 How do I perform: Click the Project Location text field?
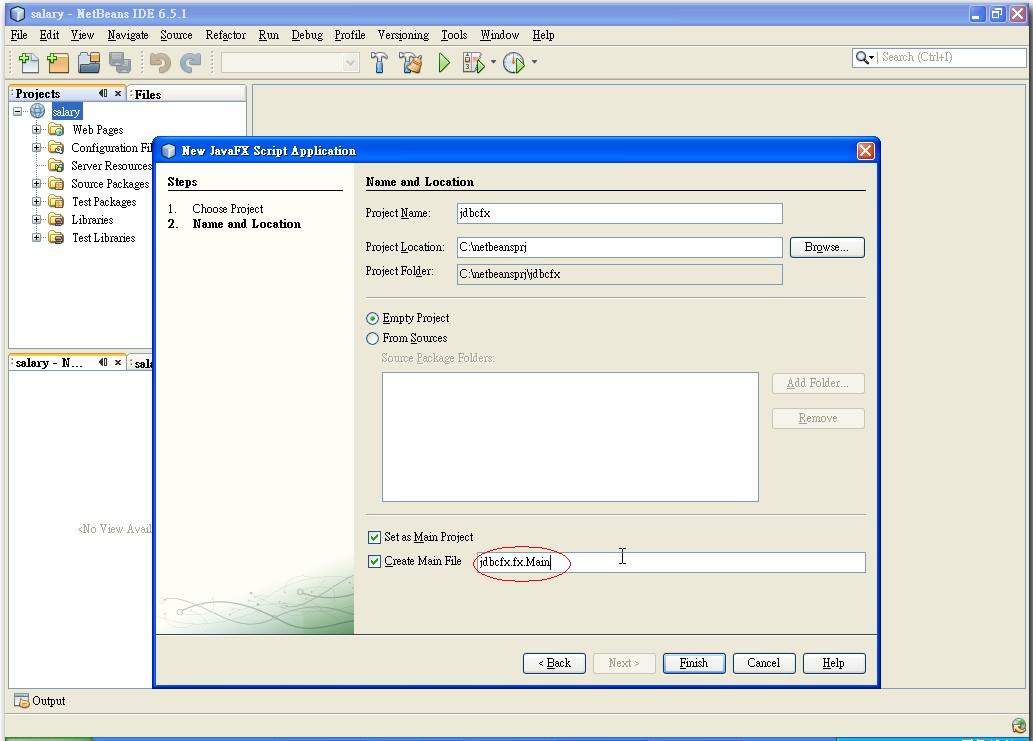click(619, 248)
